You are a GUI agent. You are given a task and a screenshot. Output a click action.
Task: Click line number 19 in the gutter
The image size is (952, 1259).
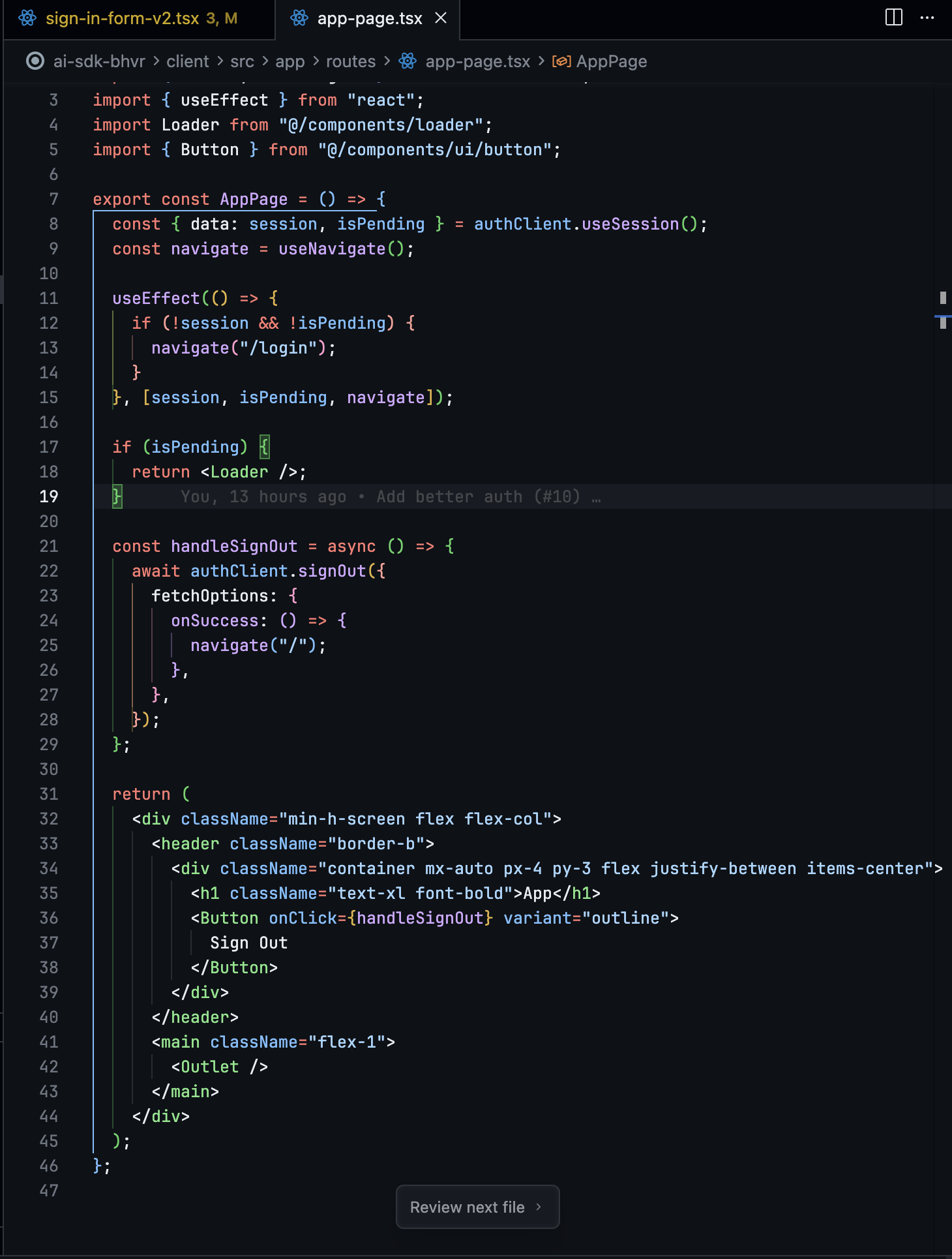(x=49, y=497)
